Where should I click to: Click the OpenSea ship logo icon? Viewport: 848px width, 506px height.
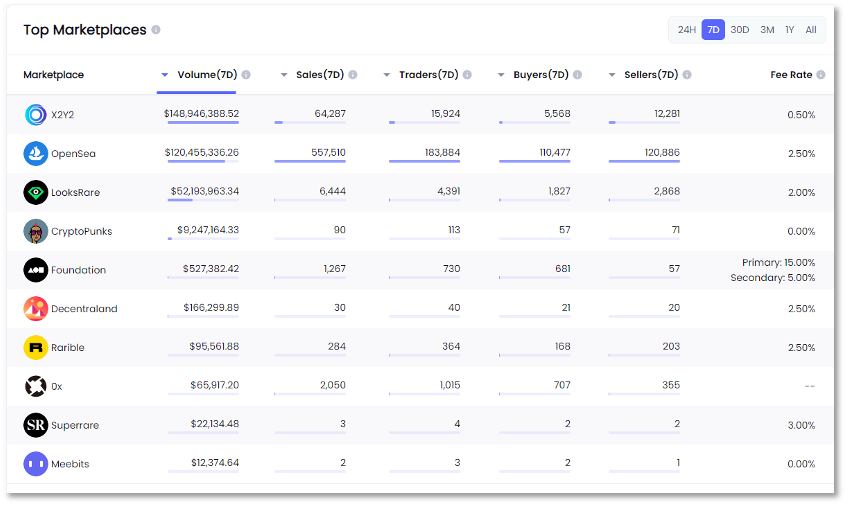point(36,153)
